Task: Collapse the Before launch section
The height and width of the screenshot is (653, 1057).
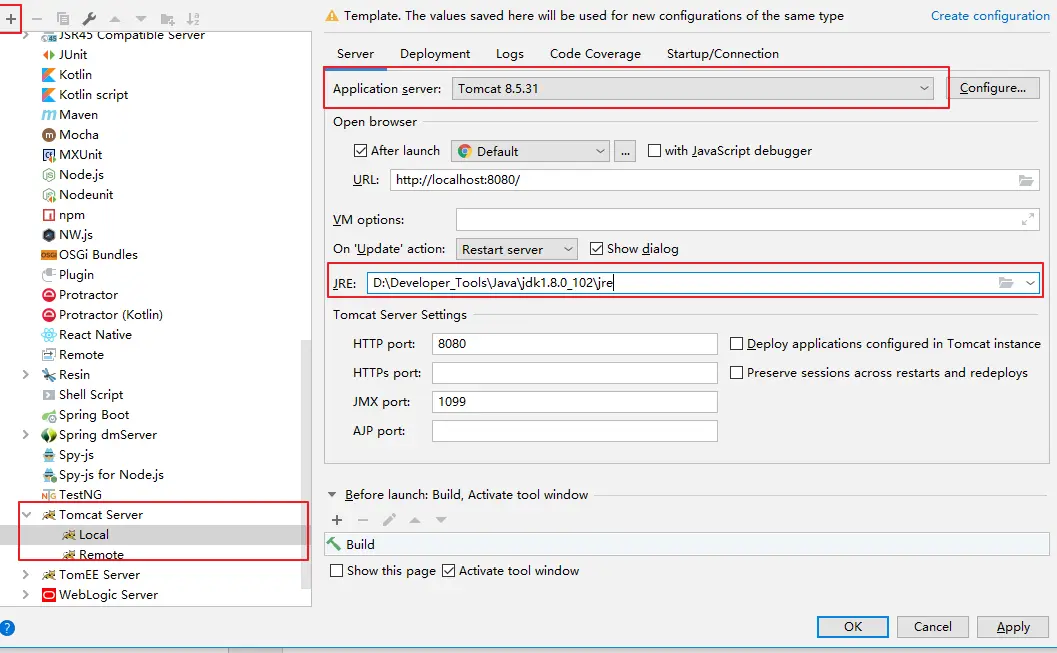Action: point(332,495)
